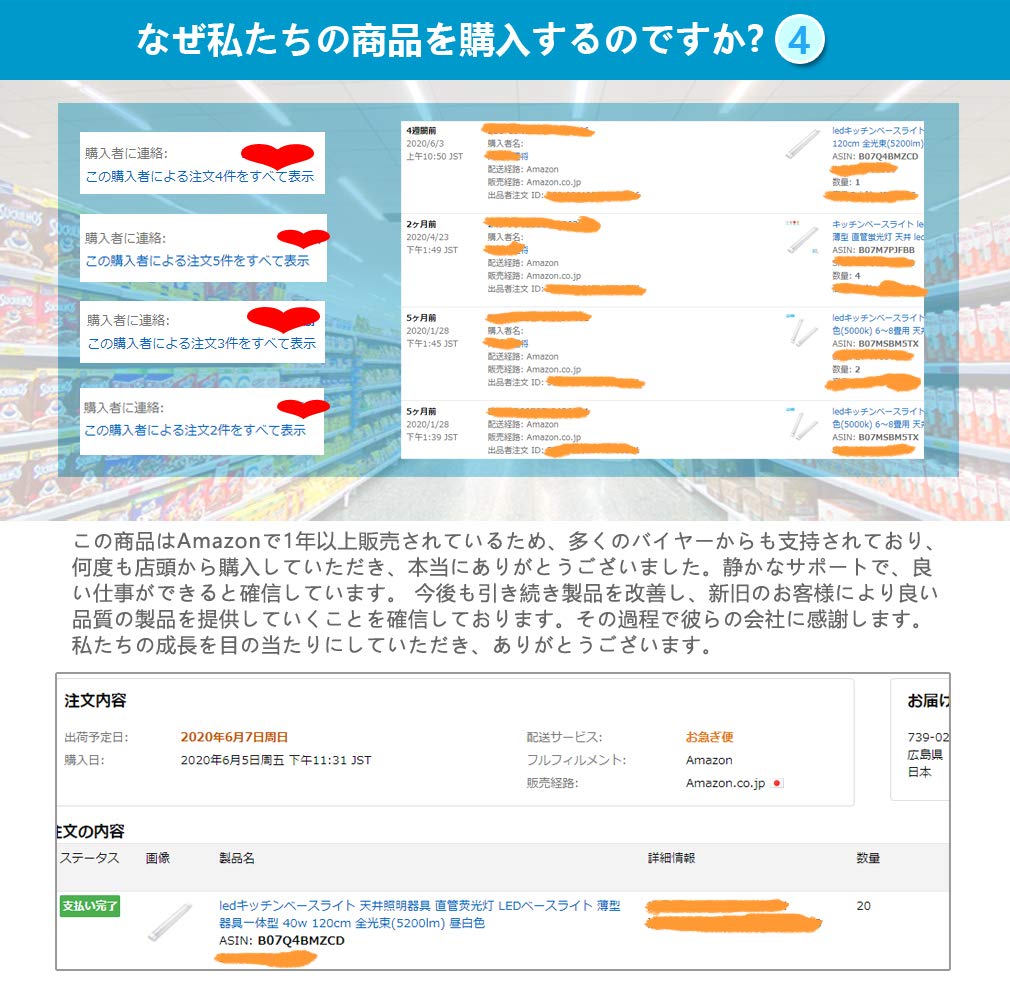The image size is (1010, 992).
Task: Click the 数量 column header
Action: coord(868,858)
